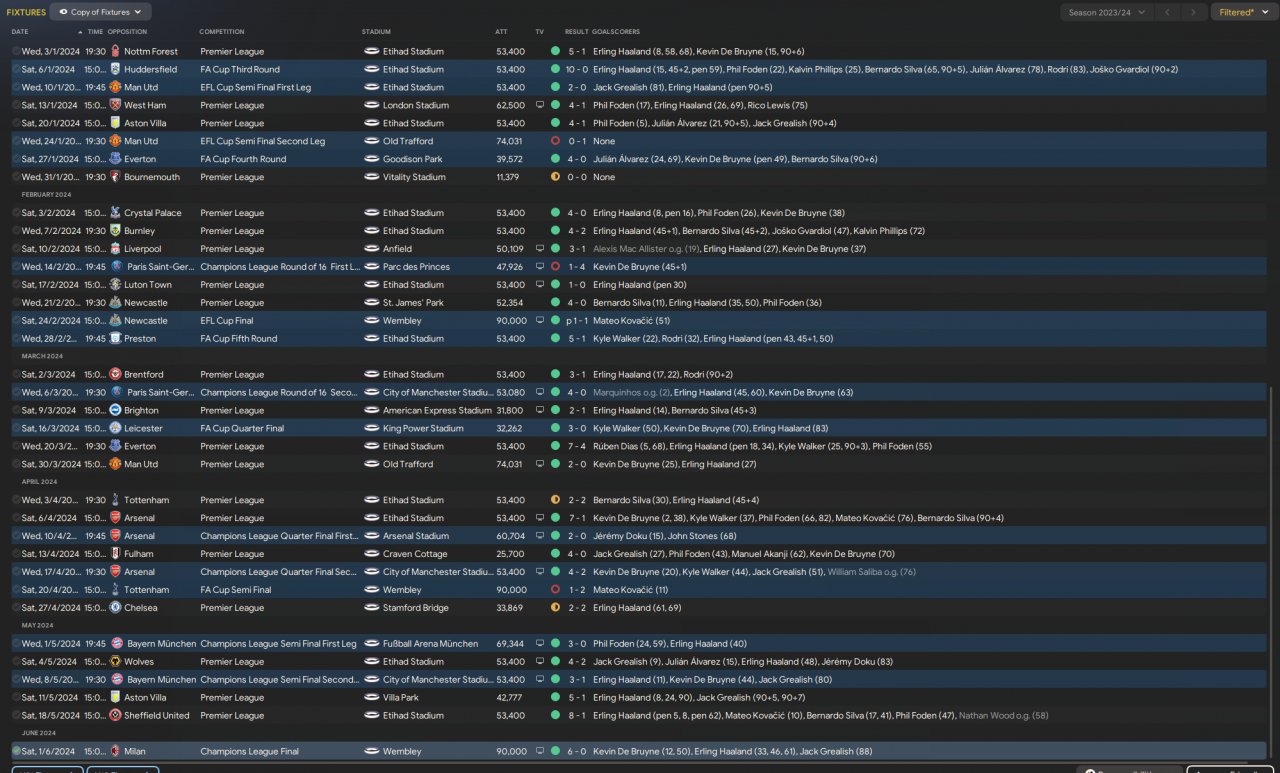Click the Bournemouth club badge
The image size is (1280, 773).
116,177
